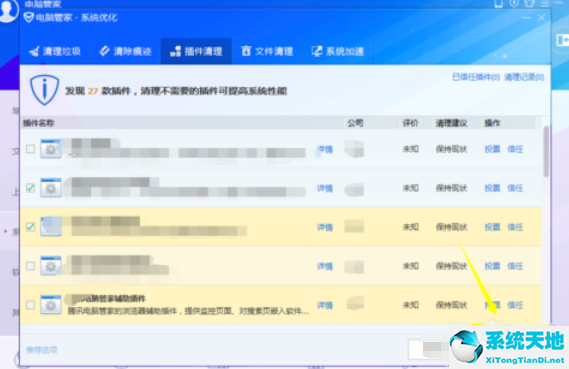Click 投票 in the fourth plugin row
Viewport: 569px width, 369px height.
pos(492,266)
